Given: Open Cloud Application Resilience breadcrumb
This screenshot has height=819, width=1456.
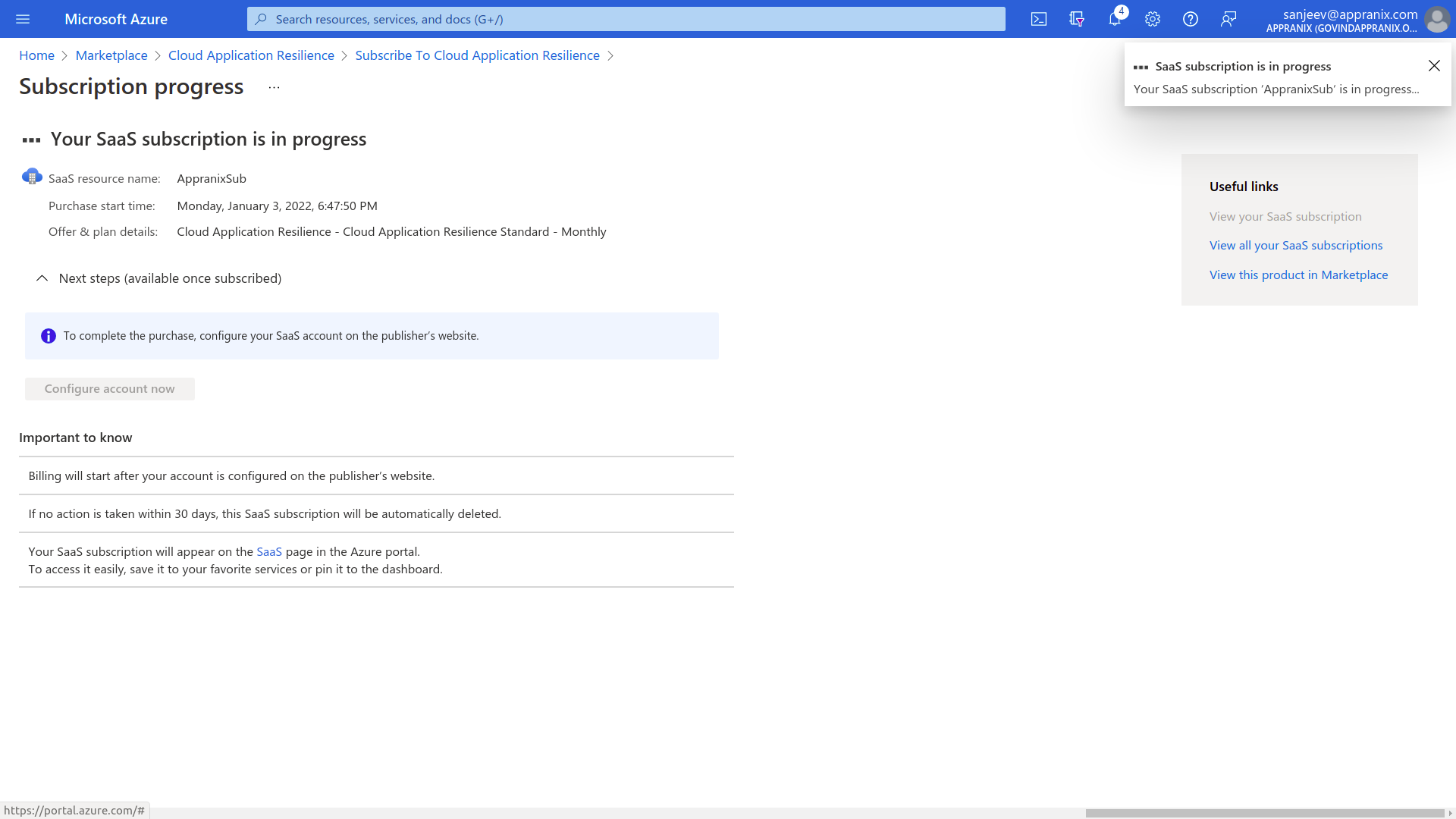Looking at the screenshot, I should click(x=251, y=55).
